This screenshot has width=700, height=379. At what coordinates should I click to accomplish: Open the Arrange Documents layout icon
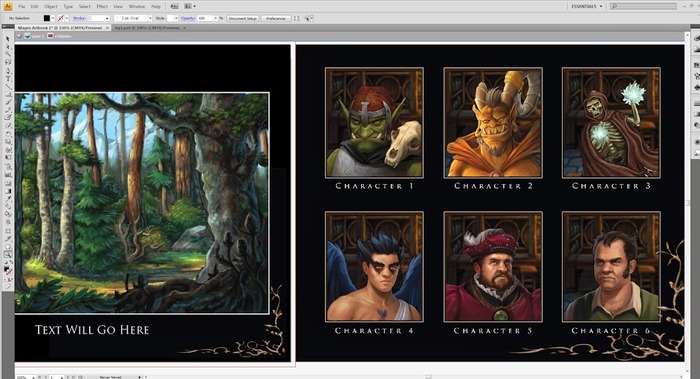point(188,6)
